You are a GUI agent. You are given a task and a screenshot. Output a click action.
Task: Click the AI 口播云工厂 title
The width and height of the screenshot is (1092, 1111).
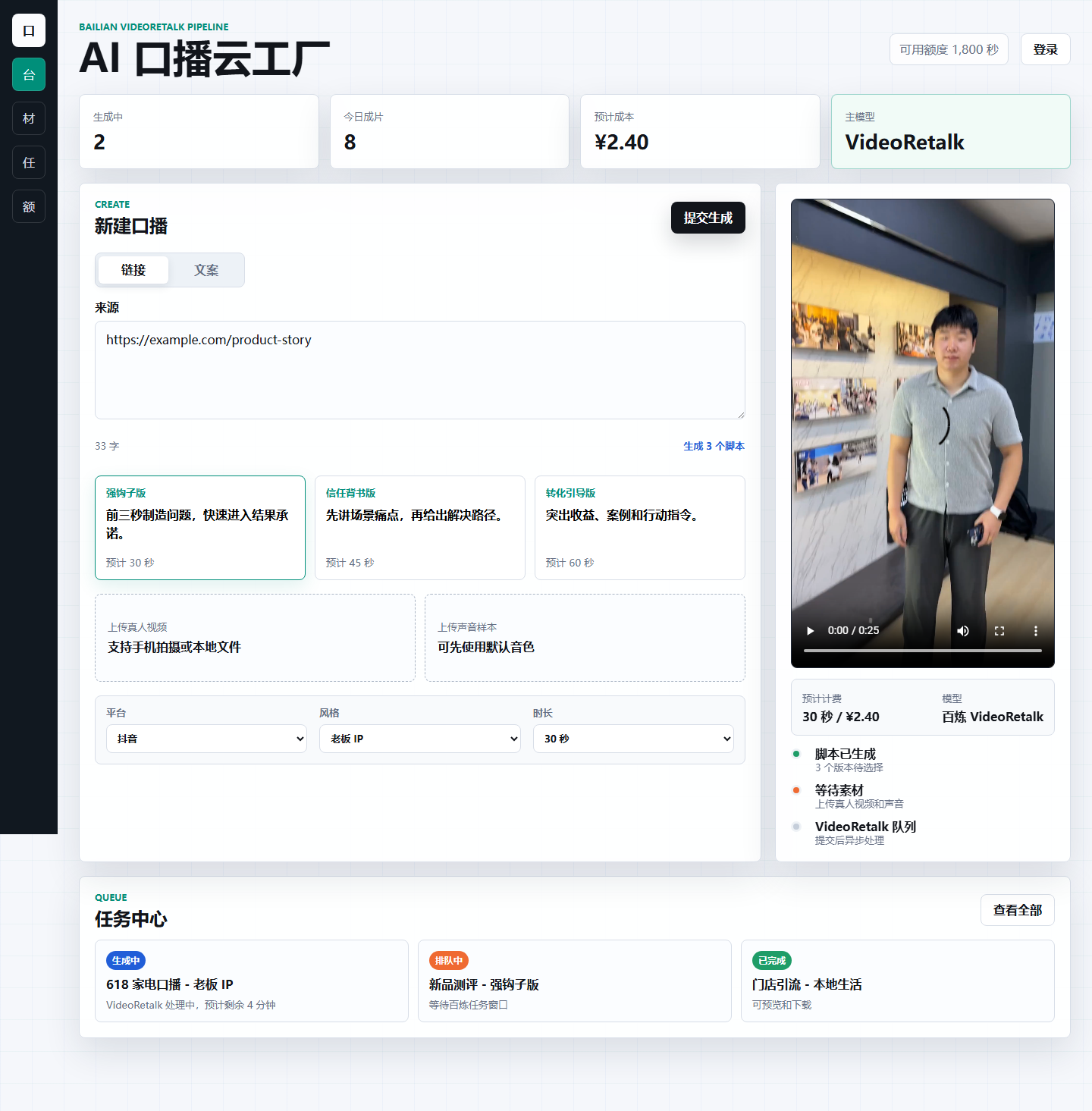click(205, 58)
